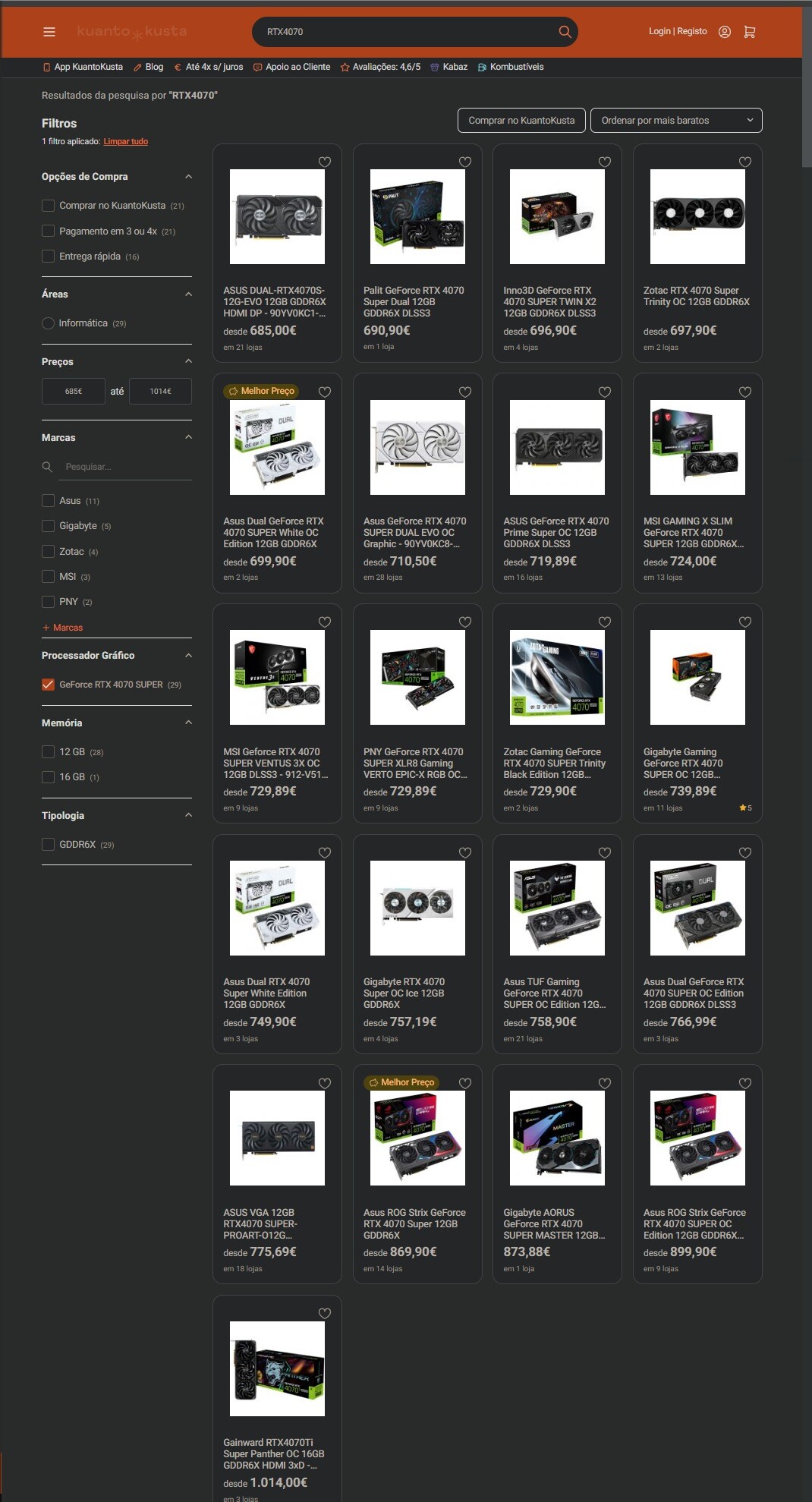This screenshot has height=1502, width=812.
Task: Uncheck GeForce RTX 4070 SUPER filter
Action: [x=48, y=685]
